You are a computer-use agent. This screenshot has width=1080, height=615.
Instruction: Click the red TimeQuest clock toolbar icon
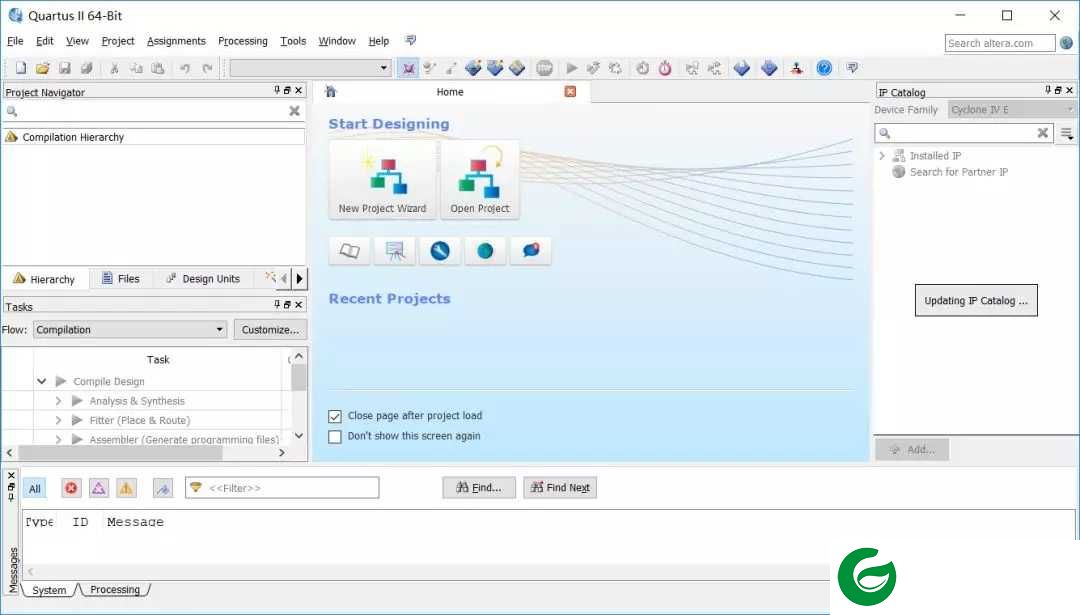(x=665, y=68)
